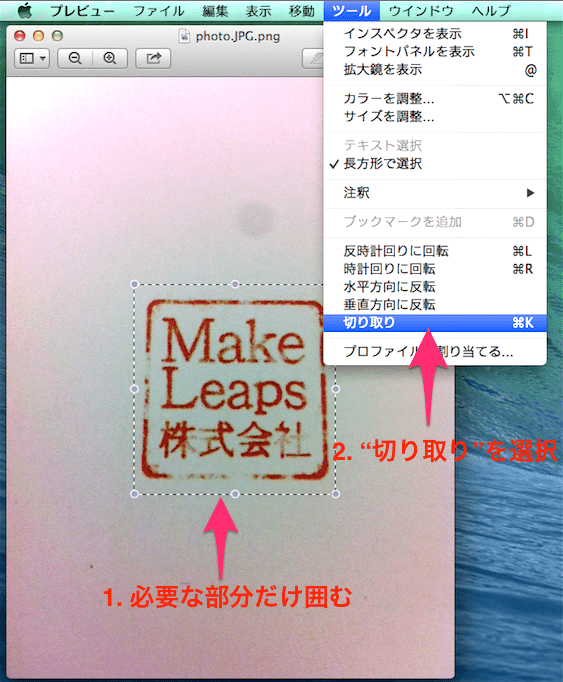
Task: Close the photo.JPG.png window
Action: pyautogui.click(x=20, y=36)
